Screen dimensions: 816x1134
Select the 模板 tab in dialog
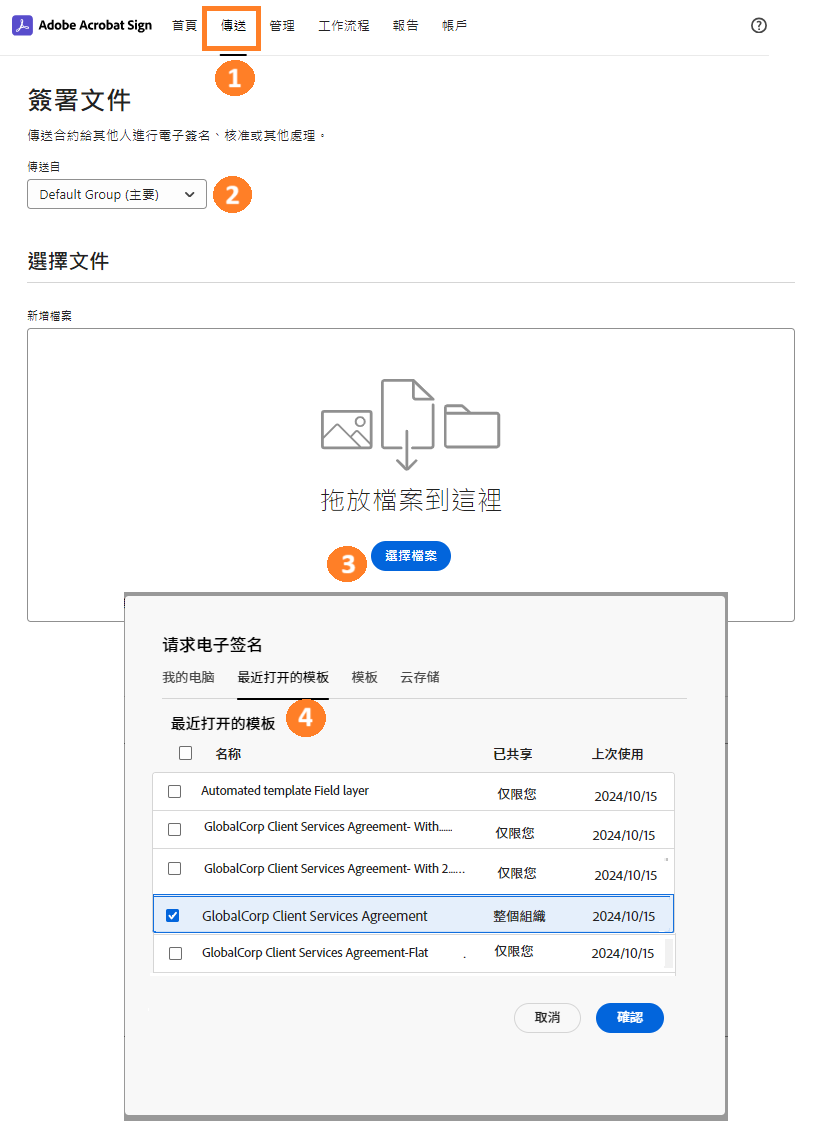point(364,677)
